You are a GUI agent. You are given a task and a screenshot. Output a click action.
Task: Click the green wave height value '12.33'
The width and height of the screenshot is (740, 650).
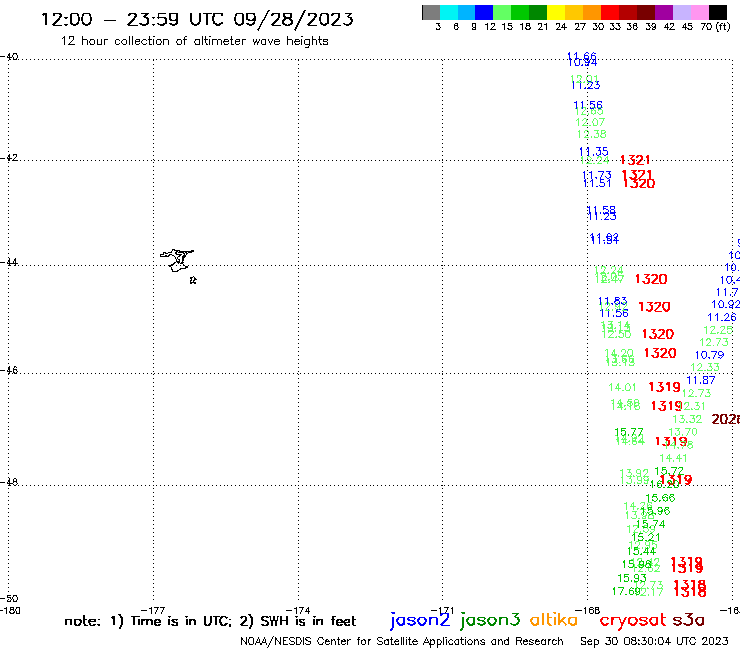(x=705, y=367)
